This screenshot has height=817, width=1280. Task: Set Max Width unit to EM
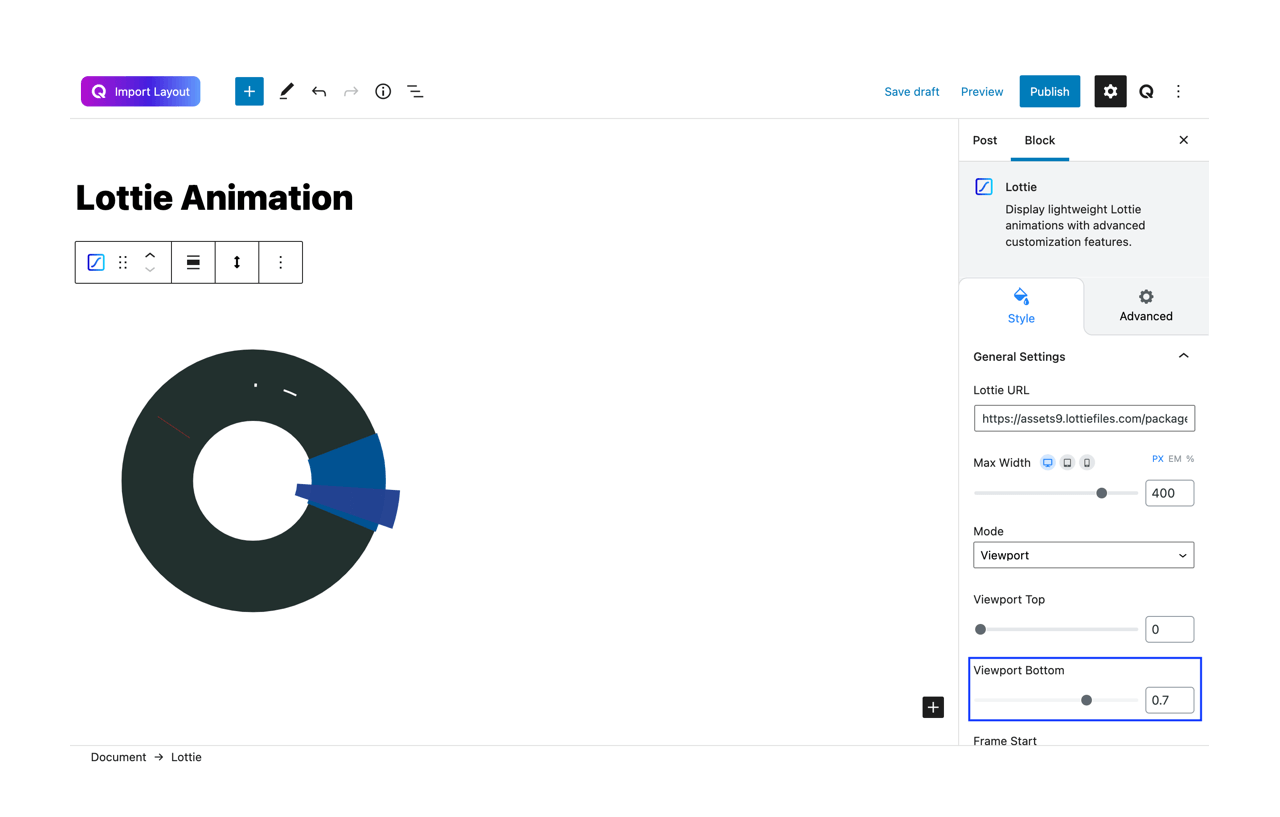point(1175,459)
